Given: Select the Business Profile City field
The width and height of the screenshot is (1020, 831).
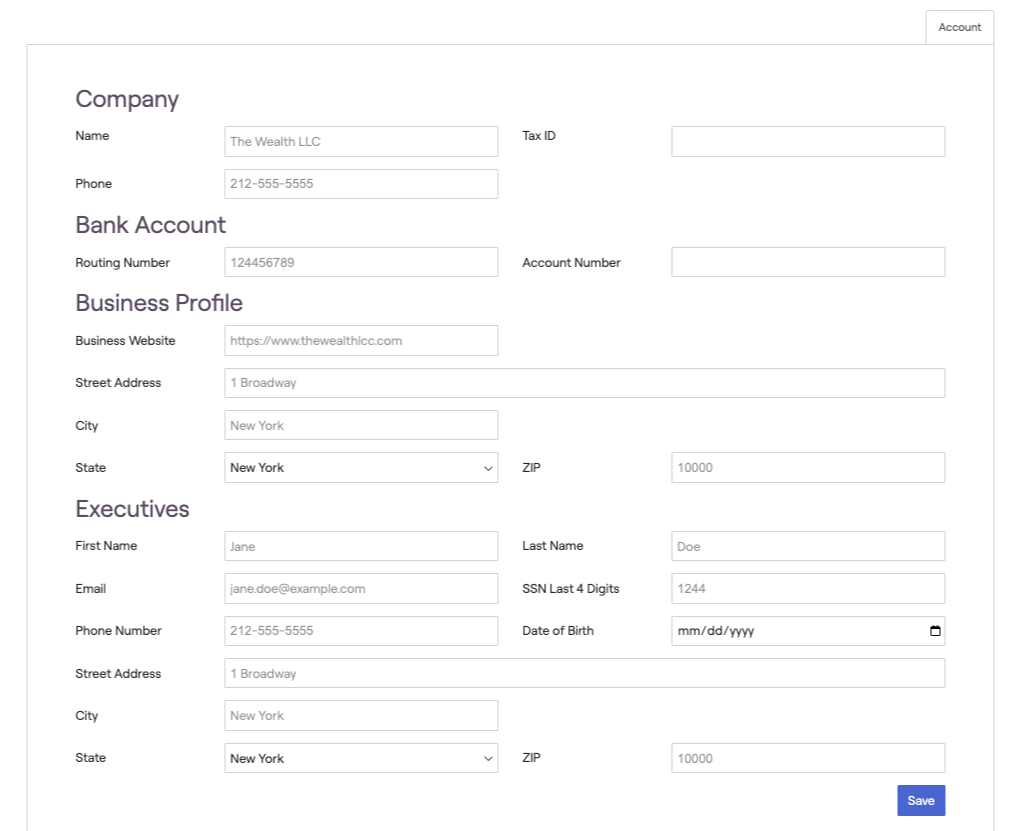Looking at the screenshot, I should point(361,425).
